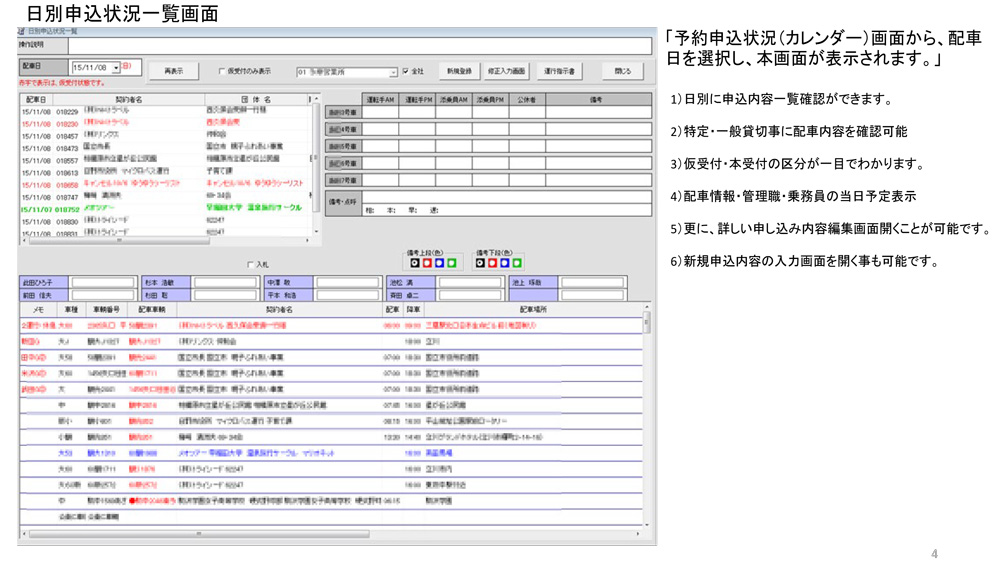
Task: Click the upper list horizontal scrollbar right arrow
Action: 307,240
